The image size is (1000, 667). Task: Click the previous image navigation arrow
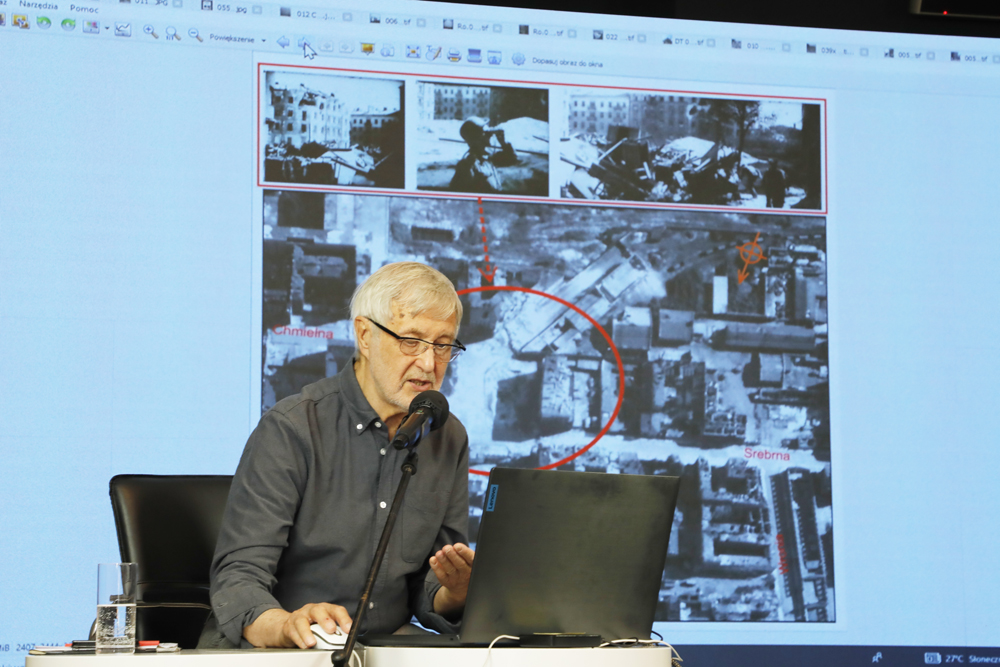[281, 43]
